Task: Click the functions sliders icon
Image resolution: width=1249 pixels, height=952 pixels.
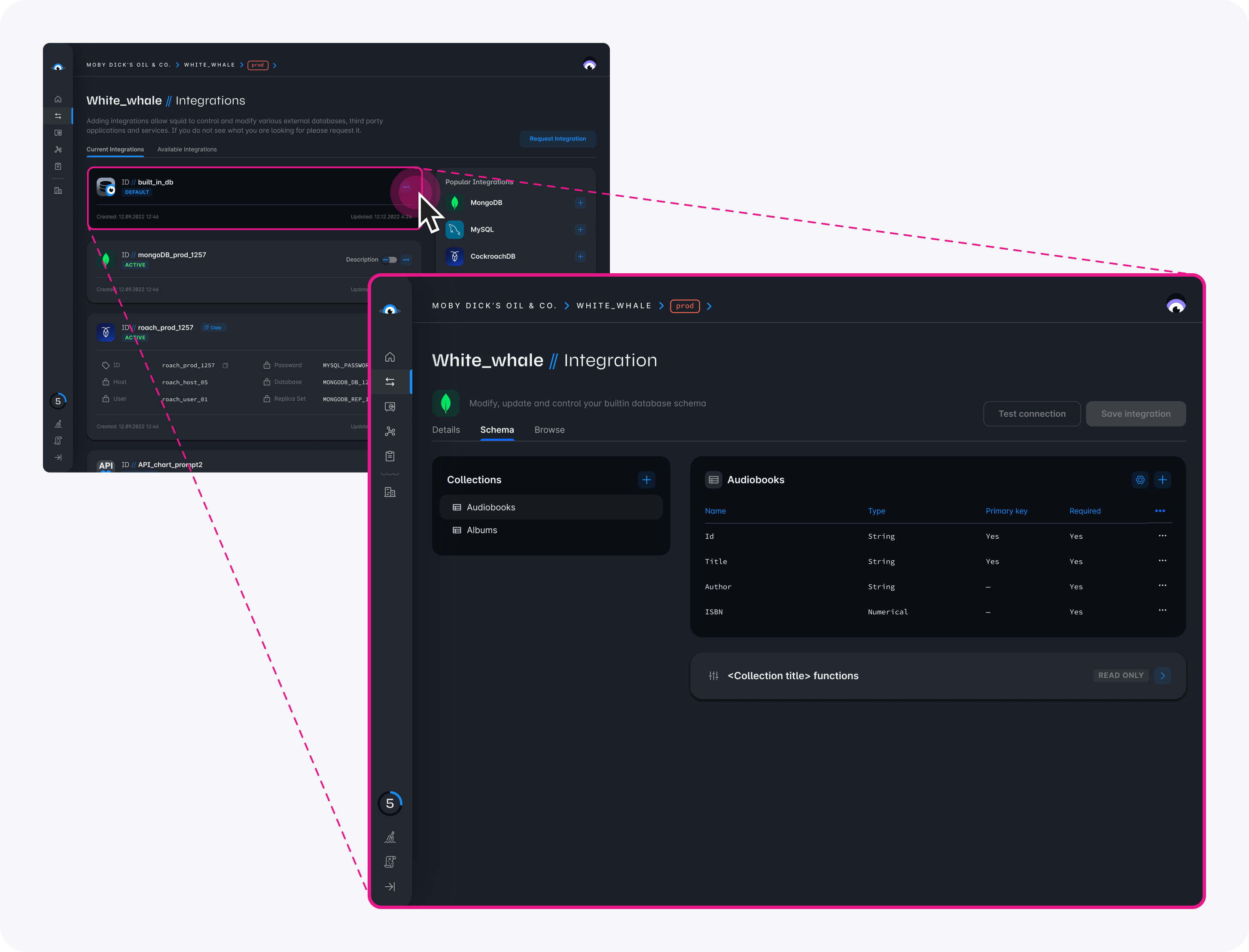Action: [x=714, y=675]
